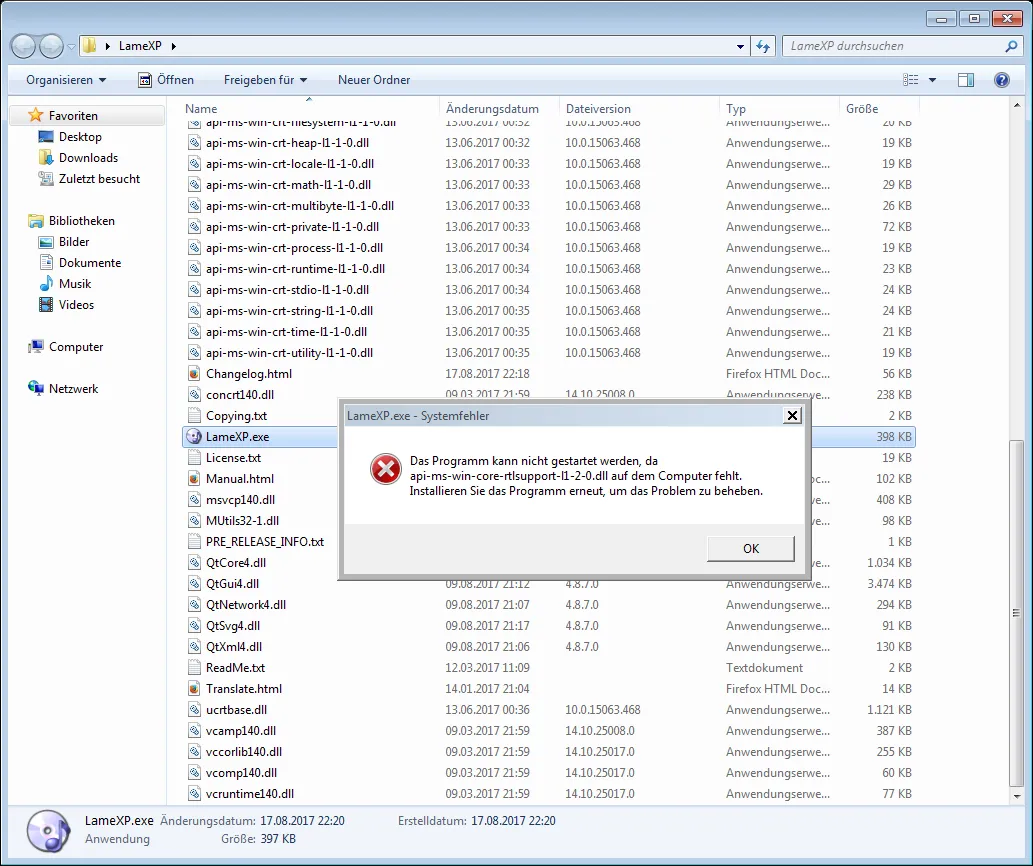This screenshot has height=866, width=1033.
Task: Open the Freigeben für dropdown
Action: pos(265,80)
